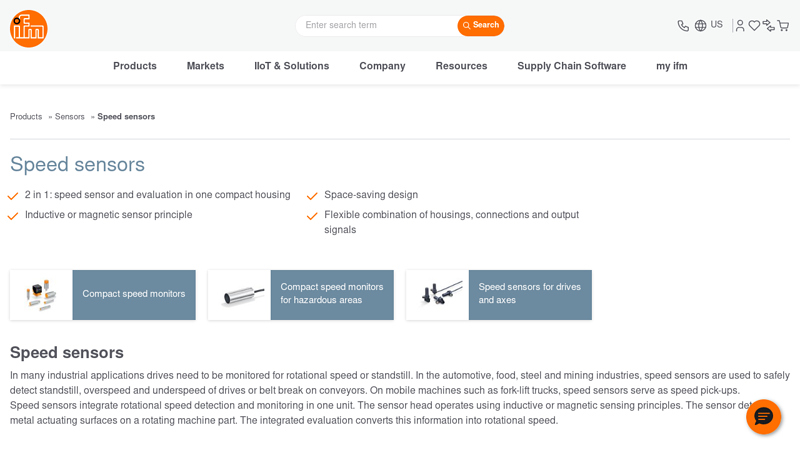Click the ifm logo

pos(28,28)
